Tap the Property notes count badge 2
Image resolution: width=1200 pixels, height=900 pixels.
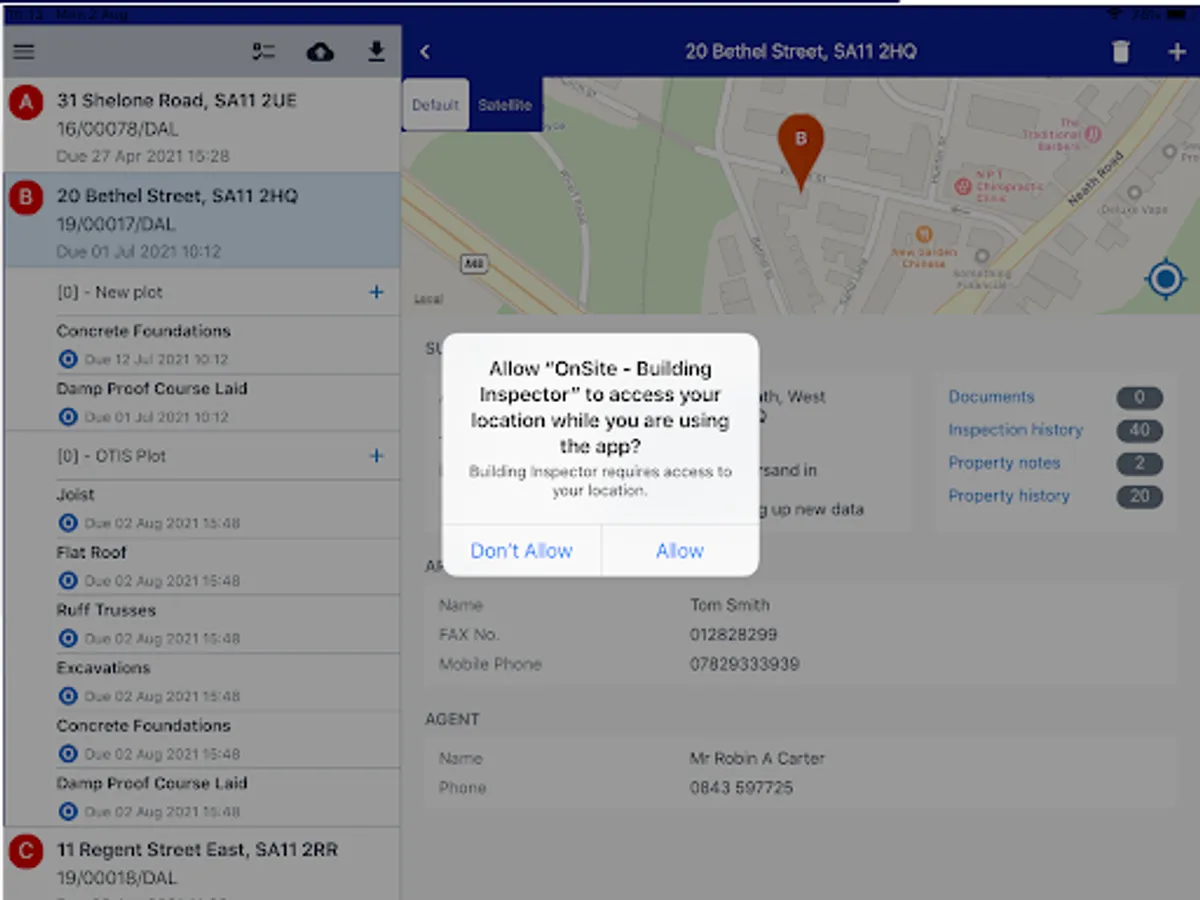click(x=1139, y=464)
